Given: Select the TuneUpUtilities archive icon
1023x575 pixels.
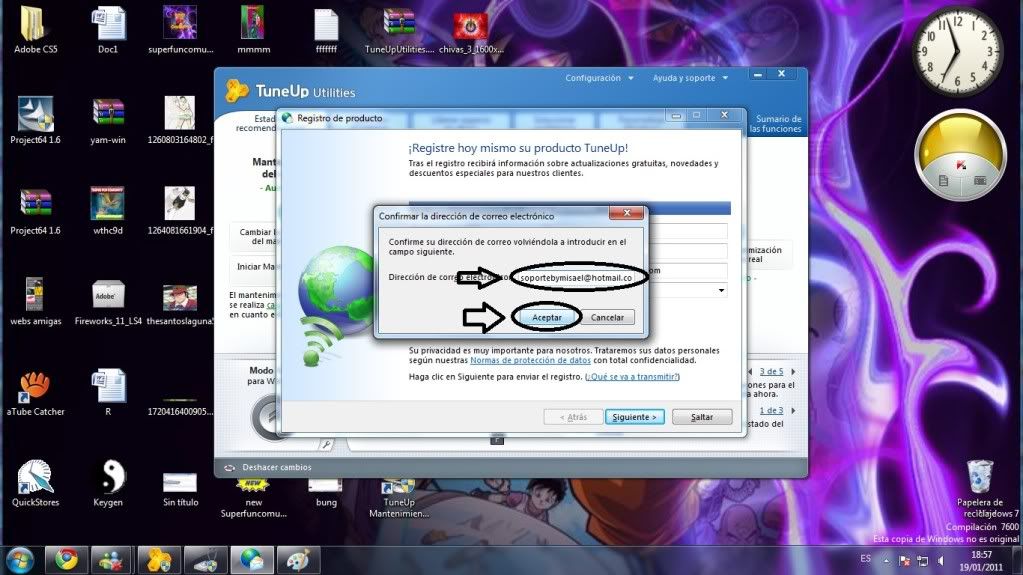Looking at the screenshot, I should pyautogui.click(x=399, y=30).
